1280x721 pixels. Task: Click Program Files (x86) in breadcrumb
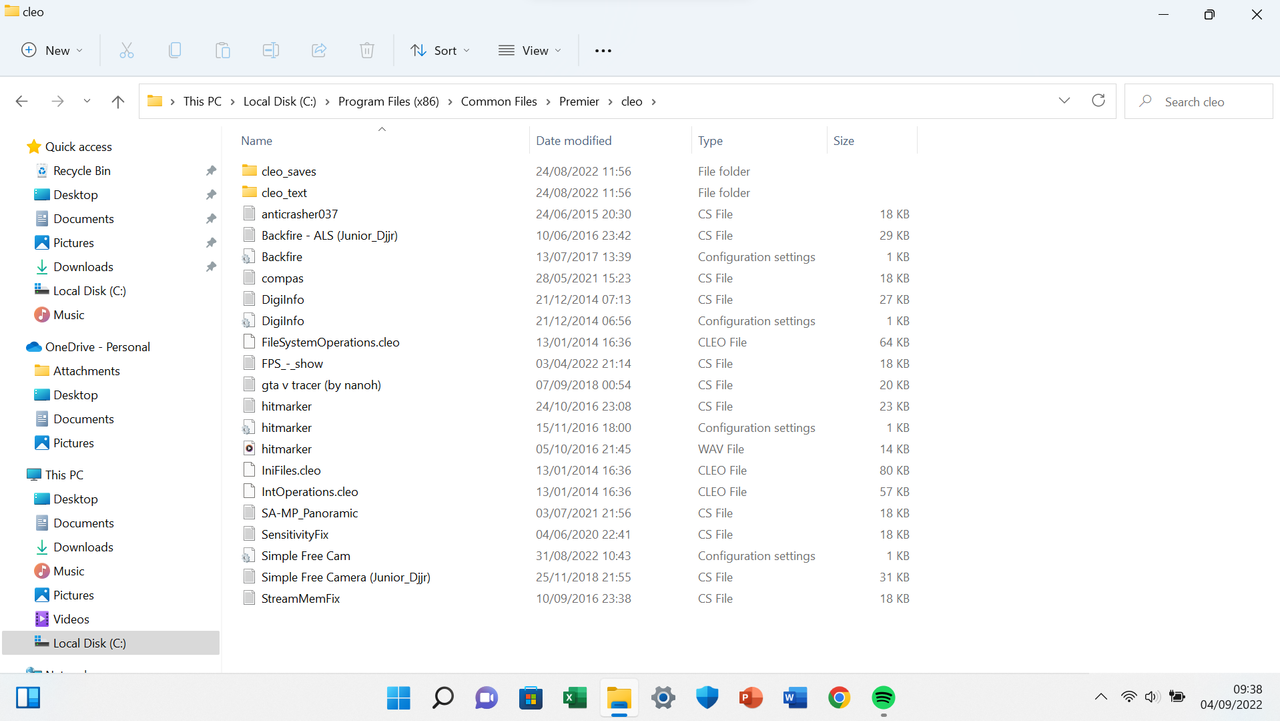[x=389, y=101]
